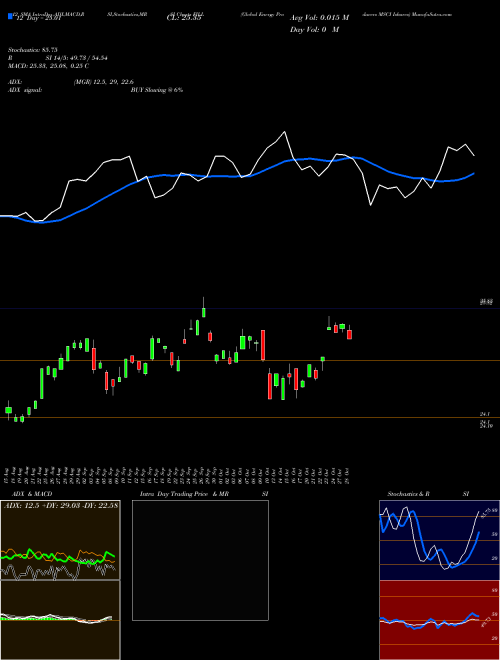Click the 'CL: 25.35' closing price label
This screenshot has width=500, height=660.
tap(184, 18)
